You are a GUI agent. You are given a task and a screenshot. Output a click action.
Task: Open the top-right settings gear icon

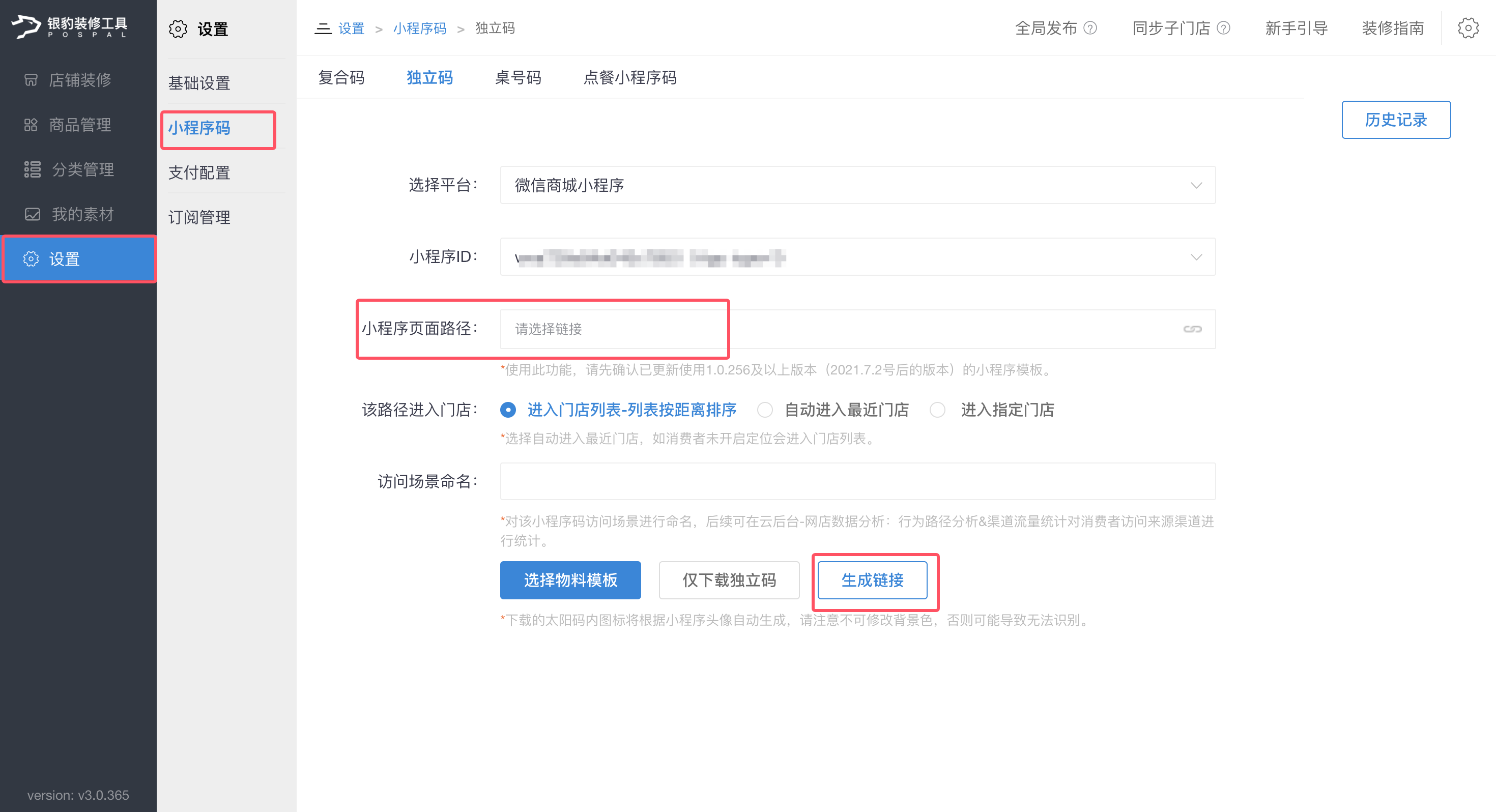pyautogui.click(x=1468, y=28)
